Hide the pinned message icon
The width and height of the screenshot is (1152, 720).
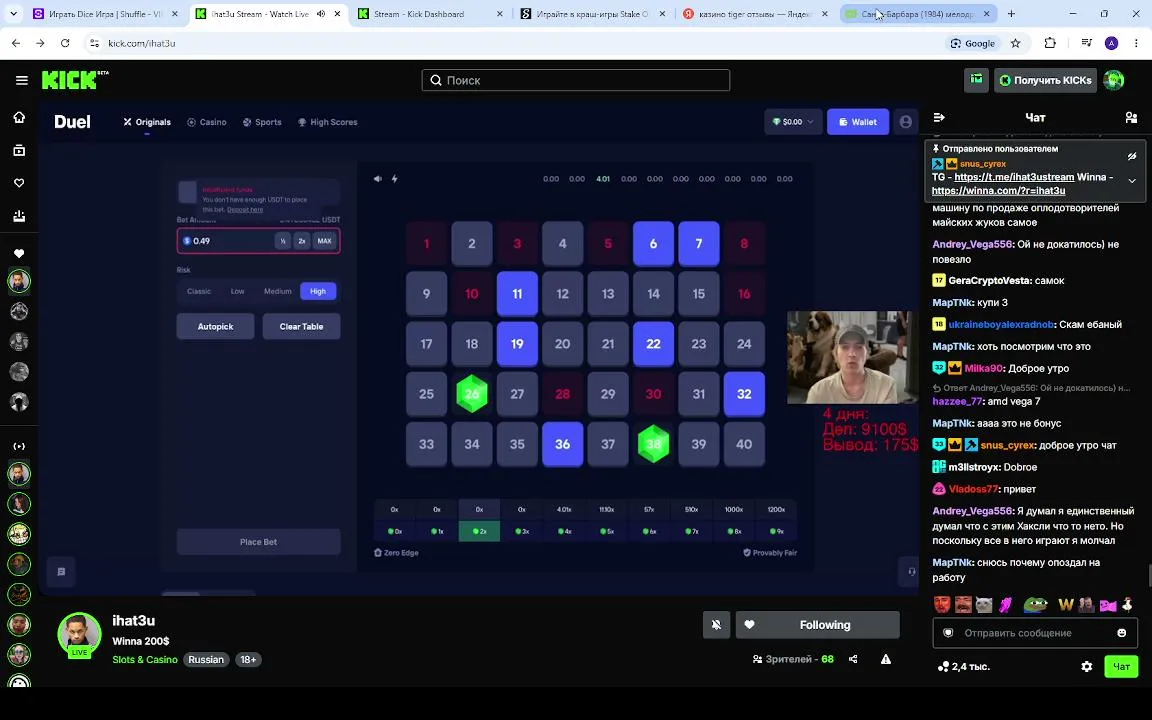click(1132, 156)
